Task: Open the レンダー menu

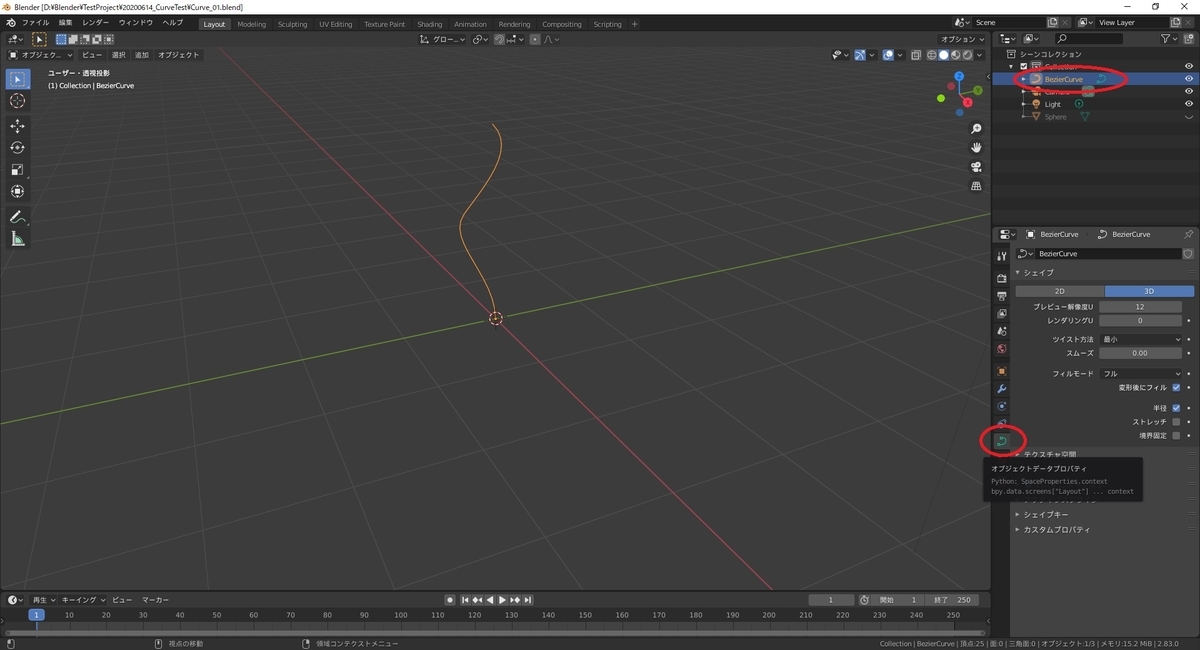Action: (x=96, y=22)
